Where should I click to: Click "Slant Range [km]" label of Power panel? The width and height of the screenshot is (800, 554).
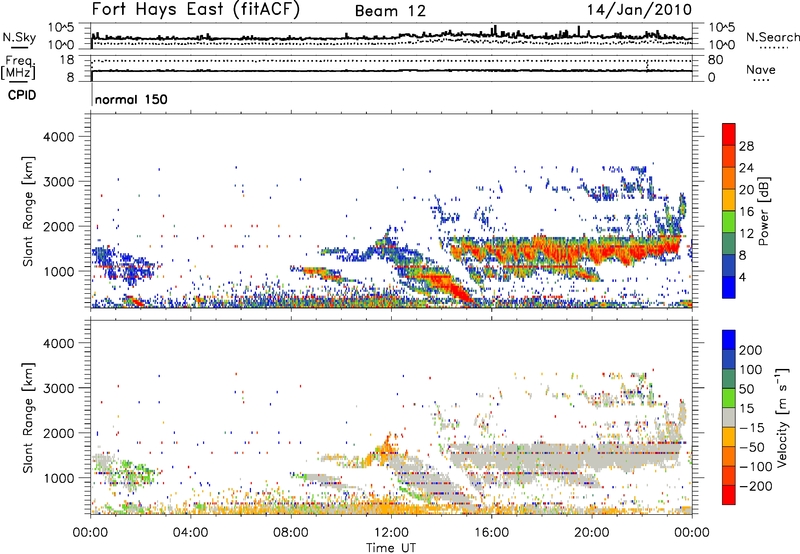28,211
